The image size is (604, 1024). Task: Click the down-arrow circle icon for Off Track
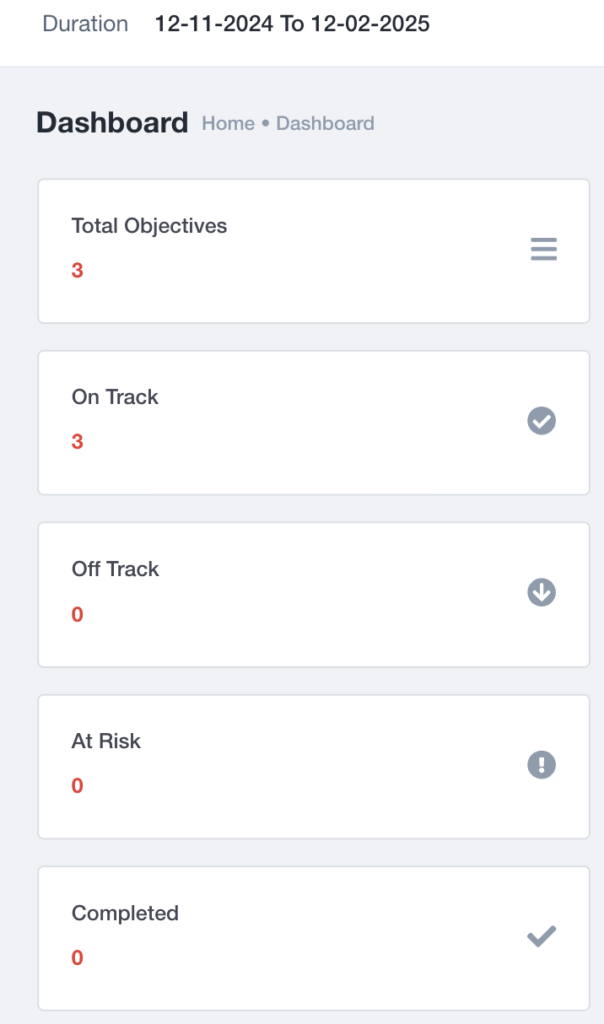(x=541, y=592)
